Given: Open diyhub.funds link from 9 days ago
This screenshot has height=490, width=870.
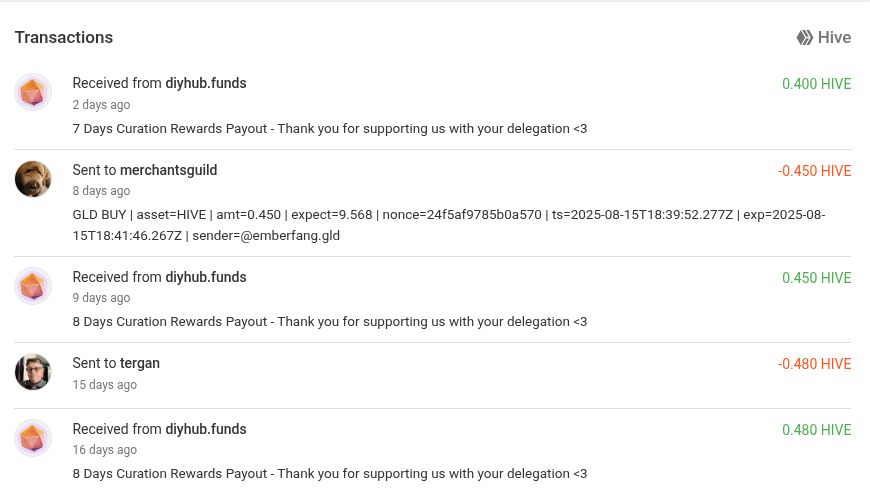Looking at the screenshot, I should (206, 277).
